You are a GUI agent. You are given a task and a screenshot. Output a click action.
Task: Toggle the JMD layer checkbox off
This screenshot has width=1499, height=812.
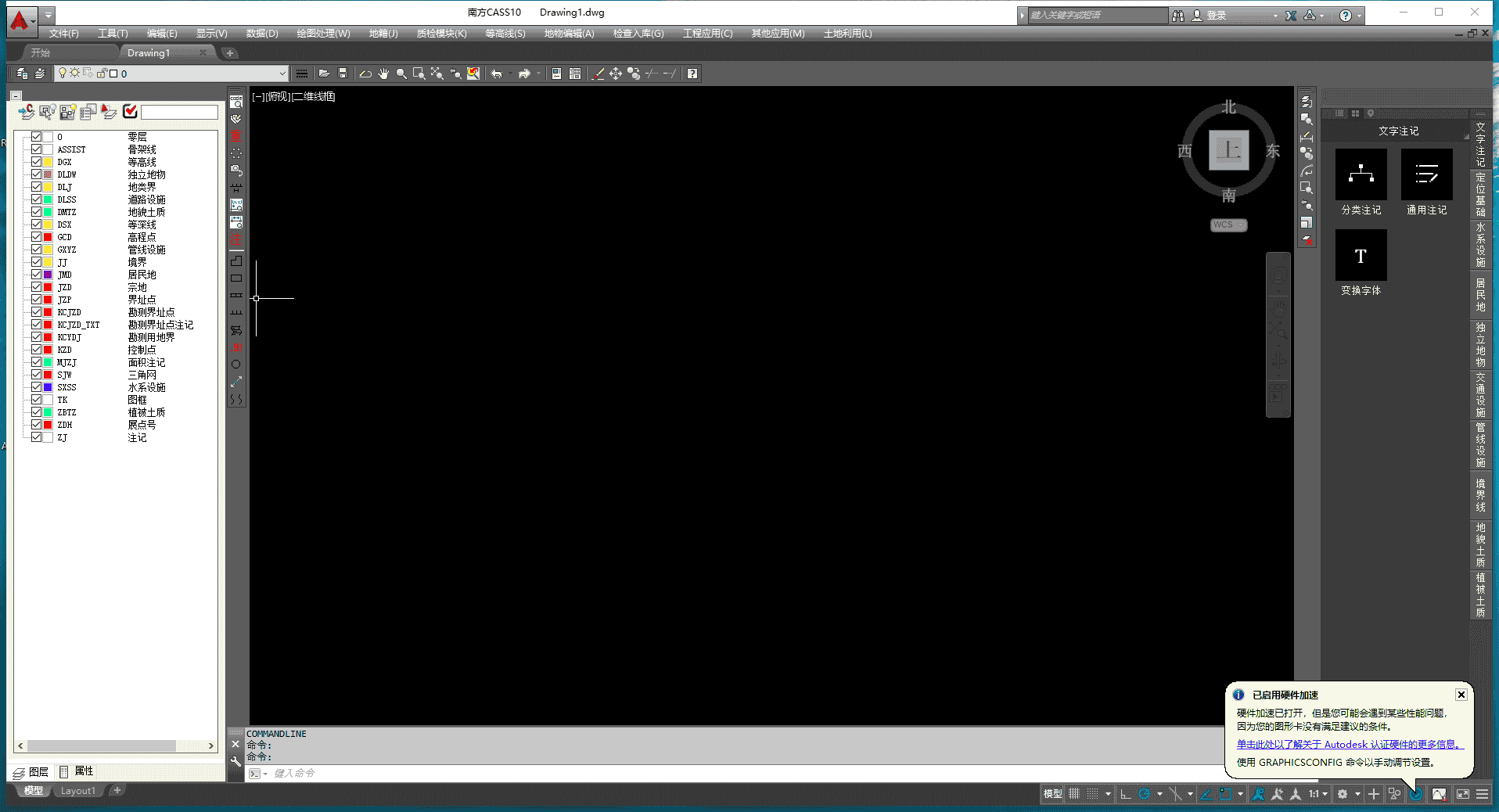tap(36, 275)
